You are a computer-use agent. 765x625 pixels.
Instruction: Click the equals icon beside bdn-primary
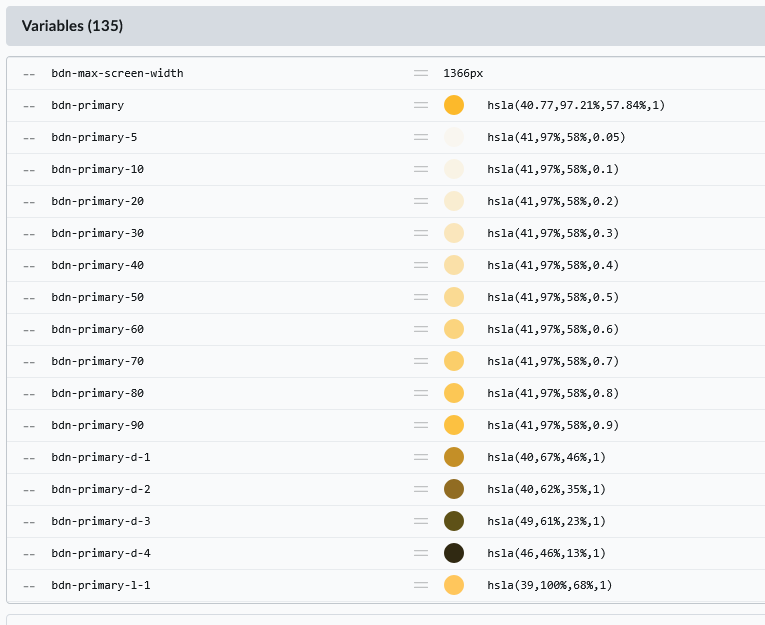click(x=421, y=105)
